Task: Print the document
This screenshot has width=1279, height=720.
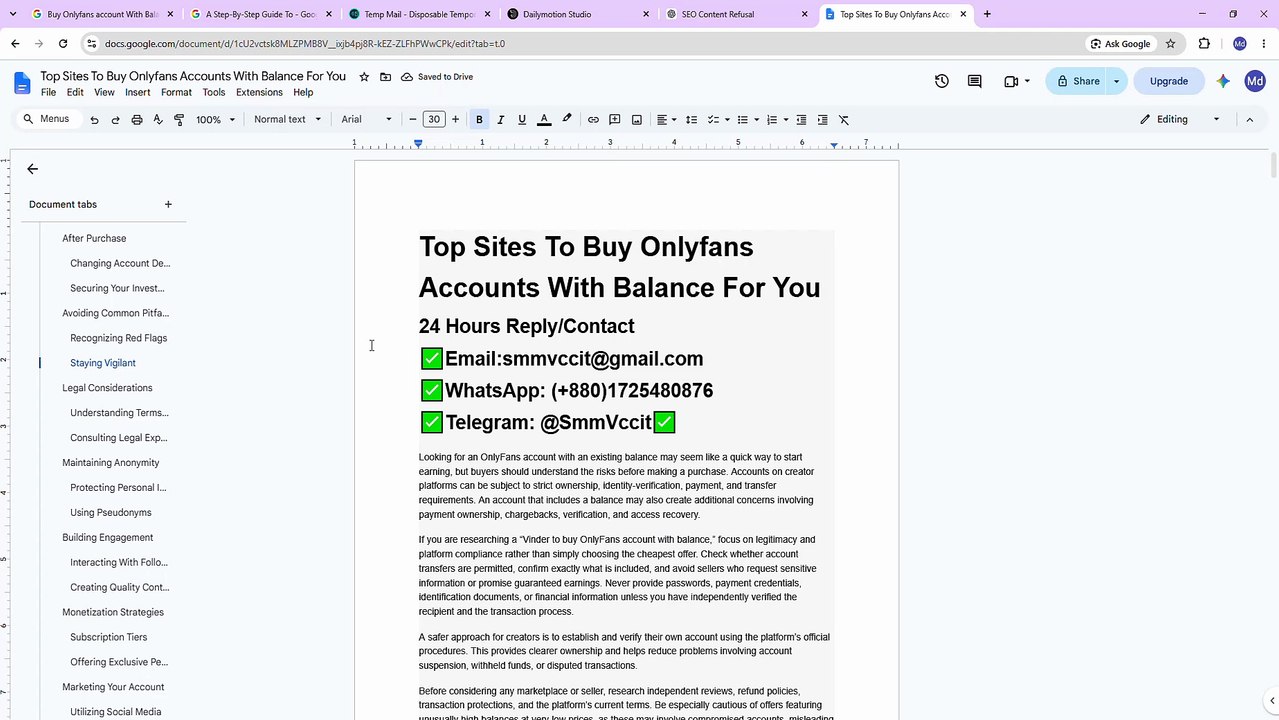Action: coord(137,119)
